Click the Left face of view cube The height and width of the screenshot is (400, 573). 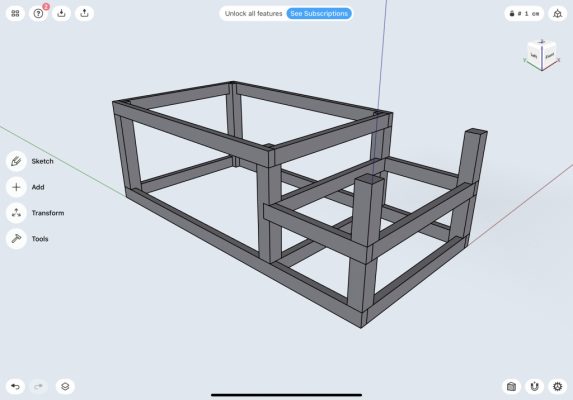(534, 56)
